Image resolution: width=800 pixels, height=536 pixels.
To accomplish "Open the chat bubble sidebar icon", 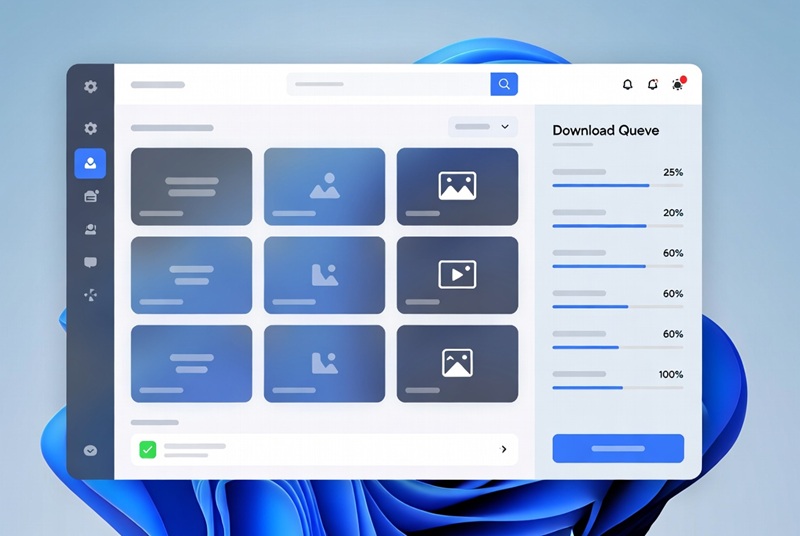I will [x=90, y=263].
